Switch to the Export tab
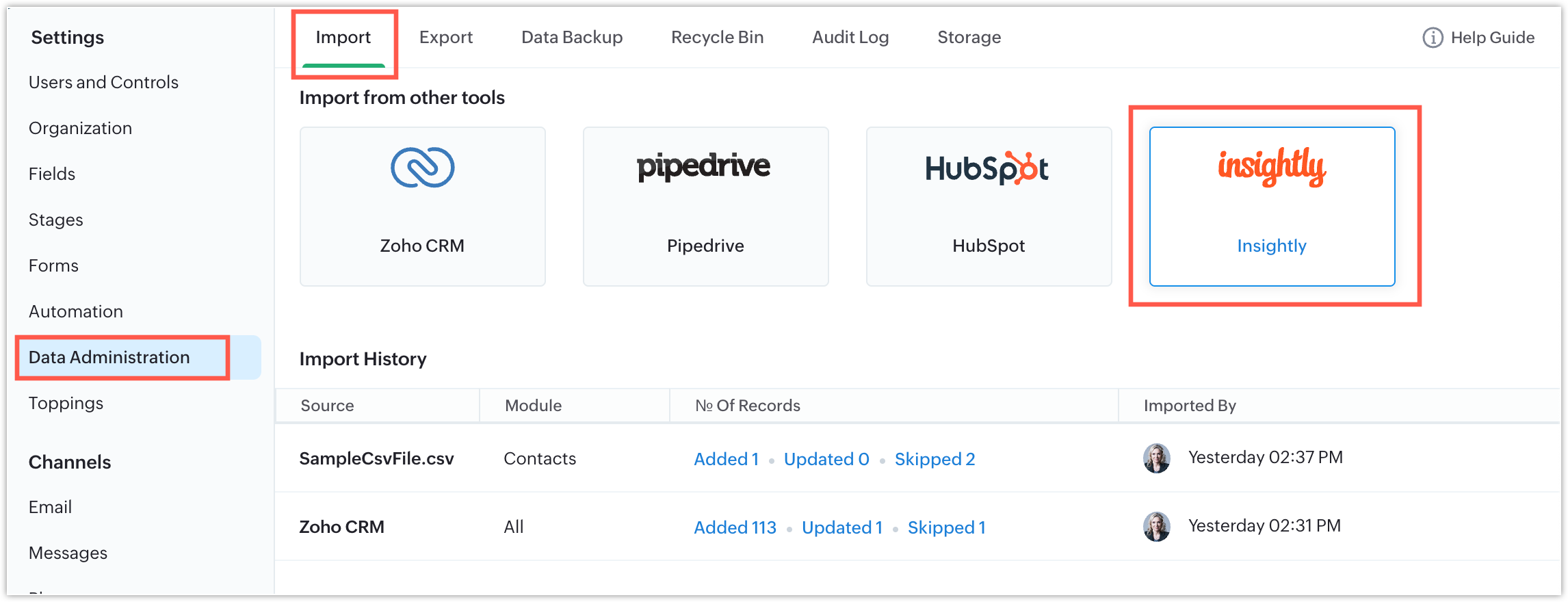The width and height of the screenshot is (1568, 602). point(446,37)
